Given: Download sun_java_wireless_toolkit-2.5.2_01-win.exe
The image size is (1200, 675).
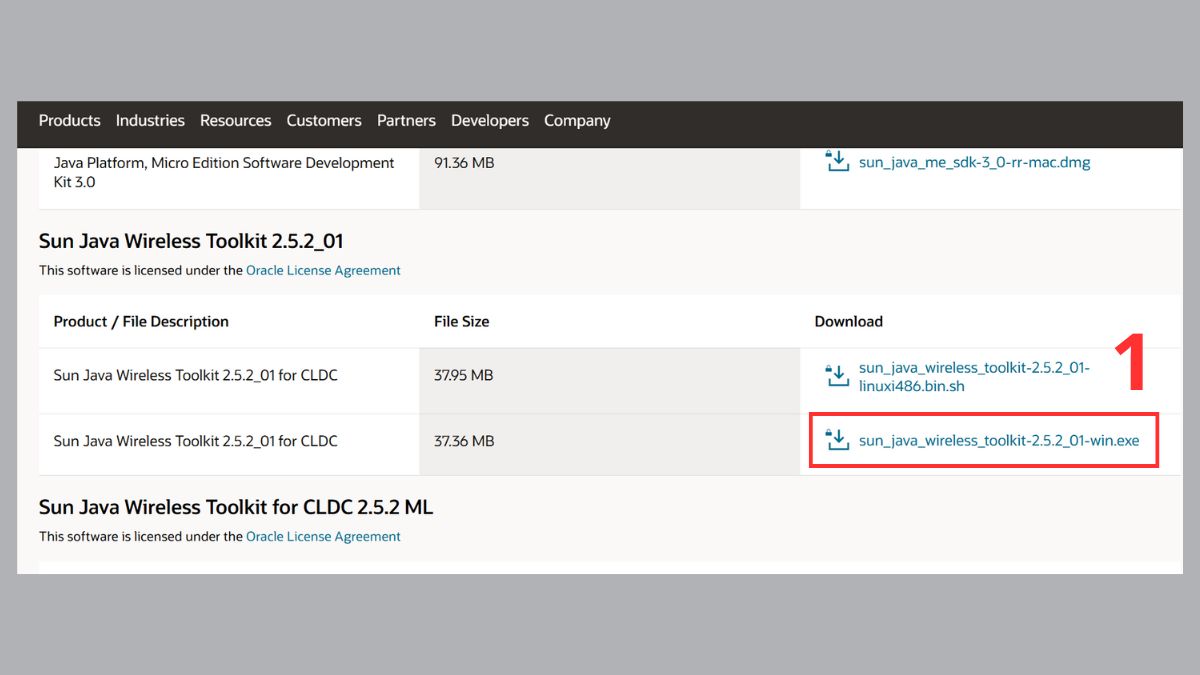Looking at the screenshot, I should (x=998, y=441).
